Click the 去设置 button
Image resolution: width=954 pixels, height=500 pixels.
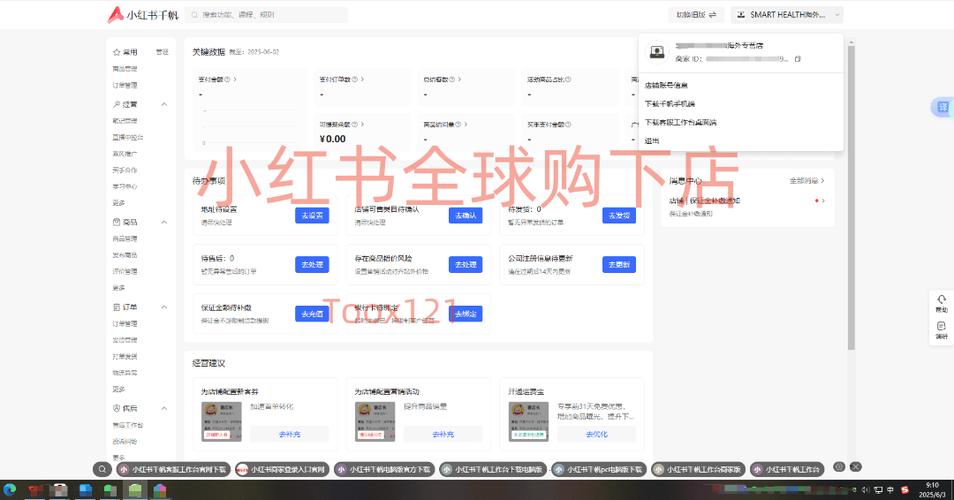click(312, 215)
